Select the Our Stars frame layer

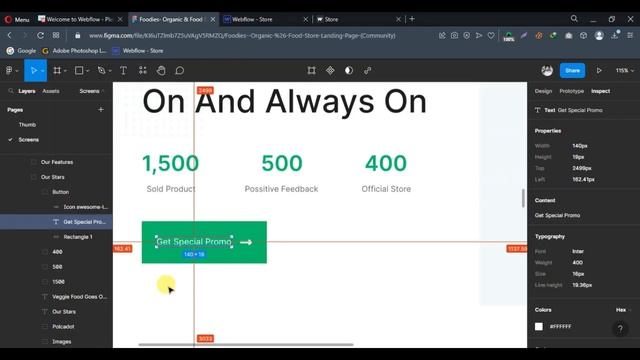[x=52, y=177]
